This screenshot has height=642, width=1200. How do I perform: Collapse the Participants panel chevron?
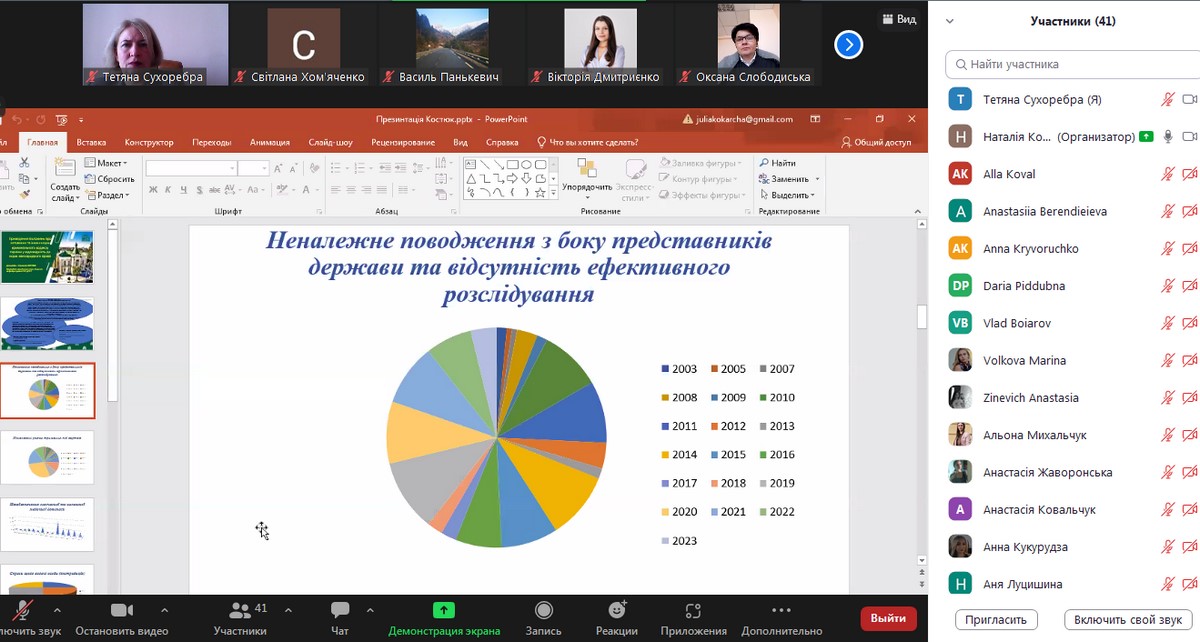(950, 21)
